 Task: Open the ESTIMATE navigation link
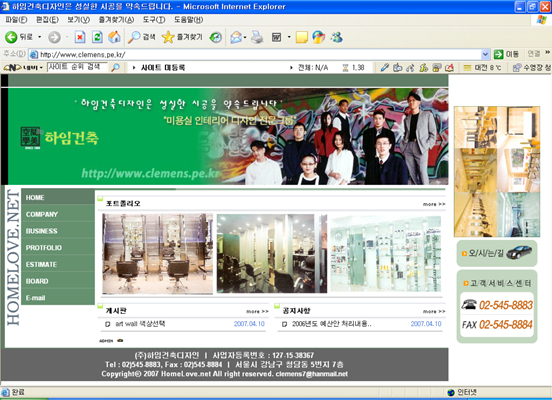(x=58, y=264)
